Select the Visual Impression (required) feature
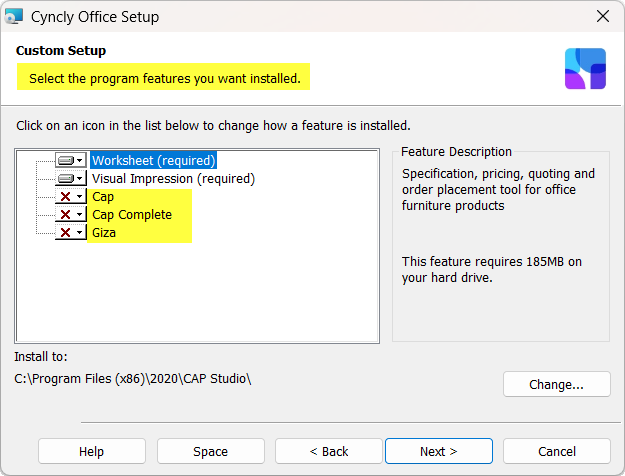 tap(173, 179)
